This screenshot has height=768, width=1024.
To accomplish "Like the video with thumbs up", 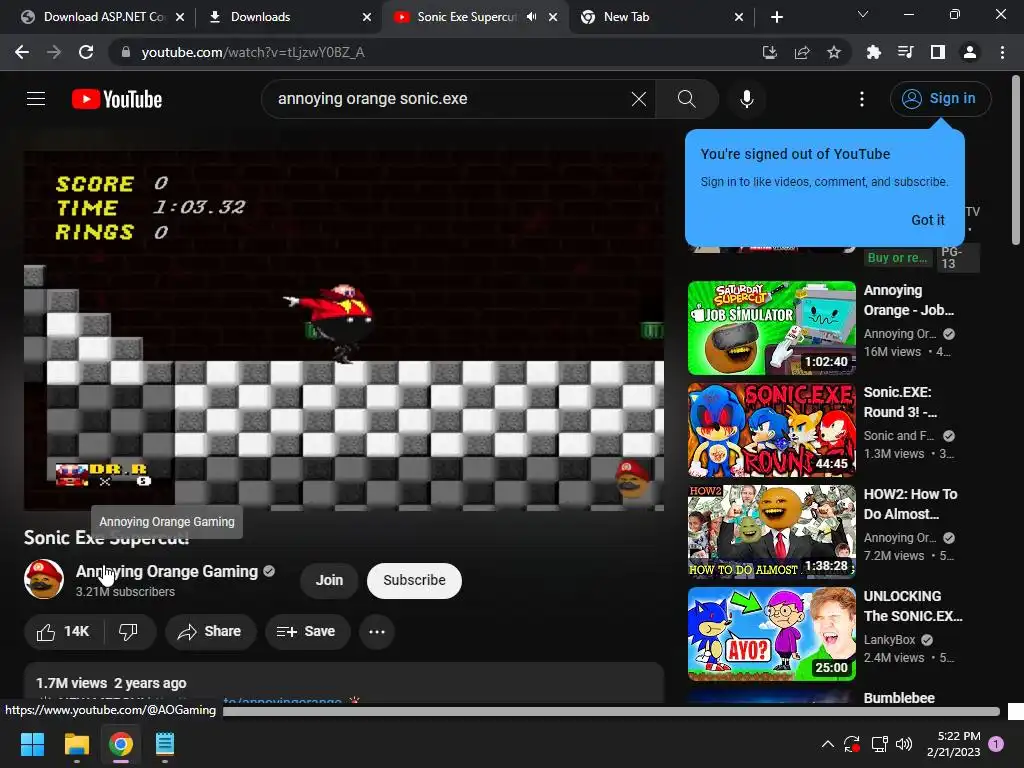I will (x=63, y=632).
